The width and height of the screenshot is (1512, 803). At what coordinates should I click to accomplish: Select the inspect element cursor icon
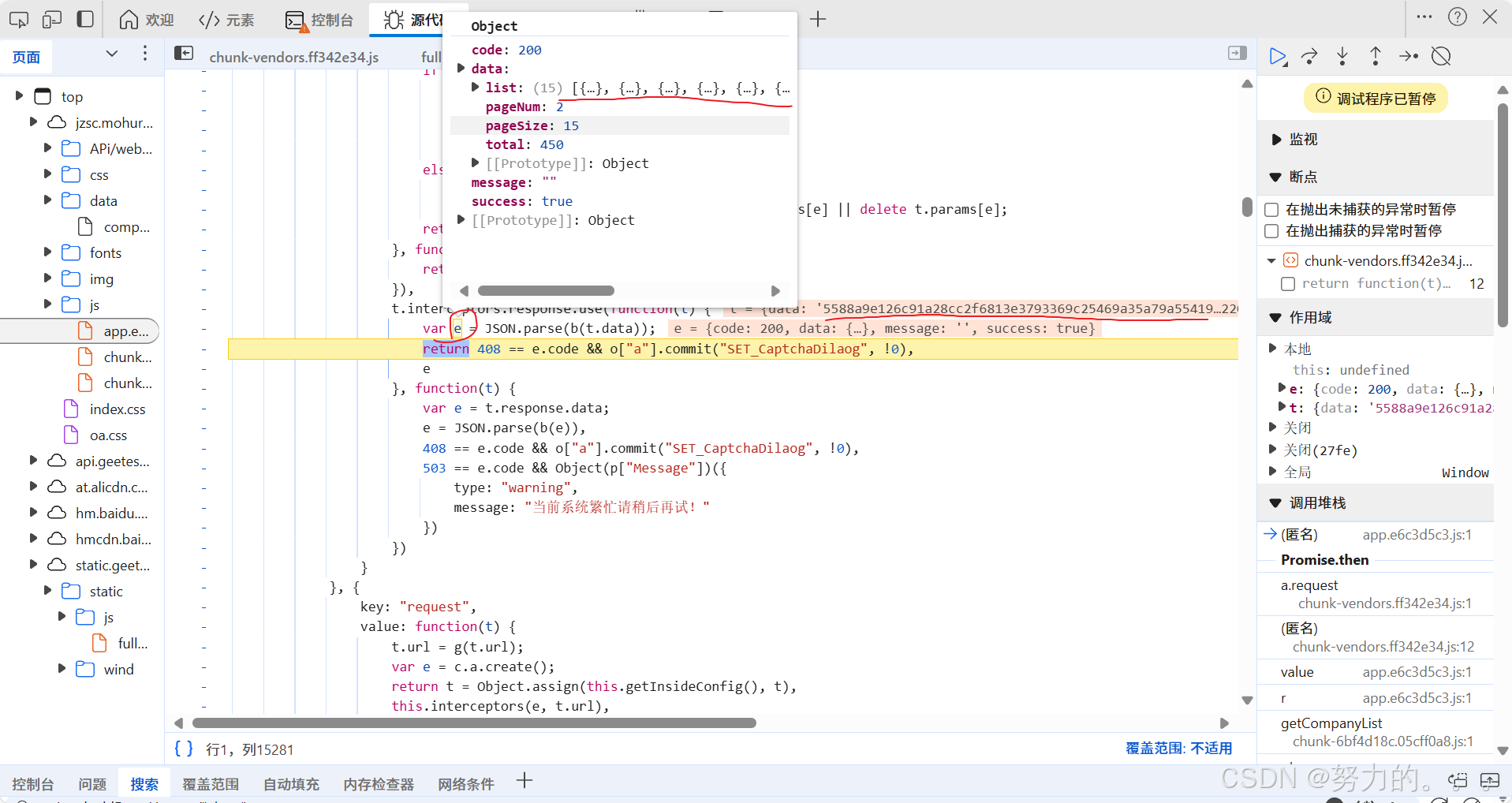17,18
